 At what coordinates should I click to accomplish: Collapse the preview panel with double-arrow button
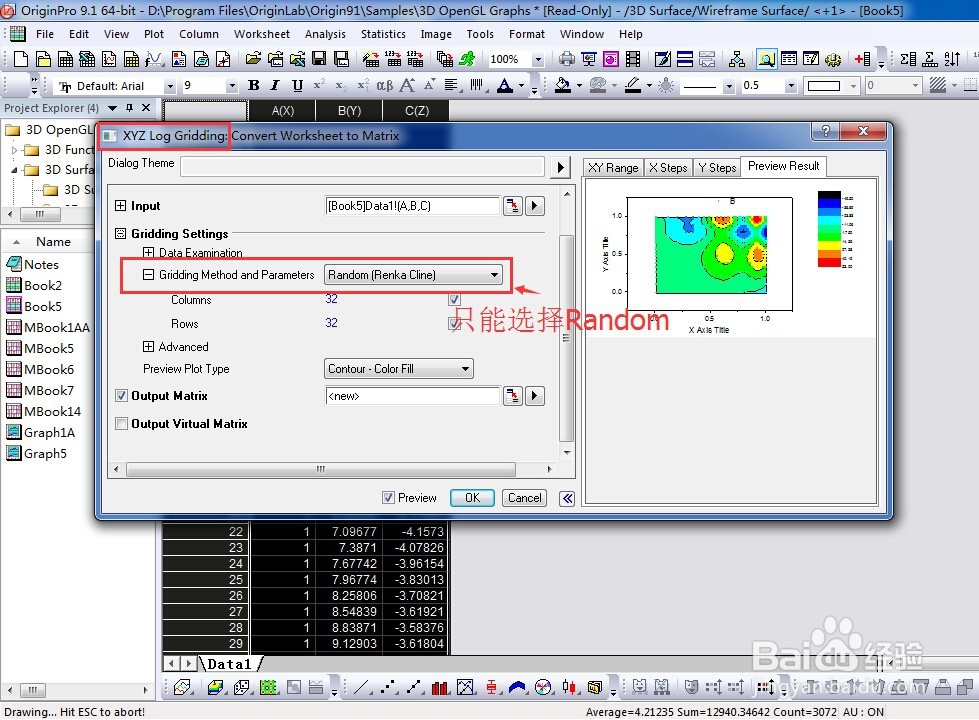pyautogui.click(x=567, y=498)
